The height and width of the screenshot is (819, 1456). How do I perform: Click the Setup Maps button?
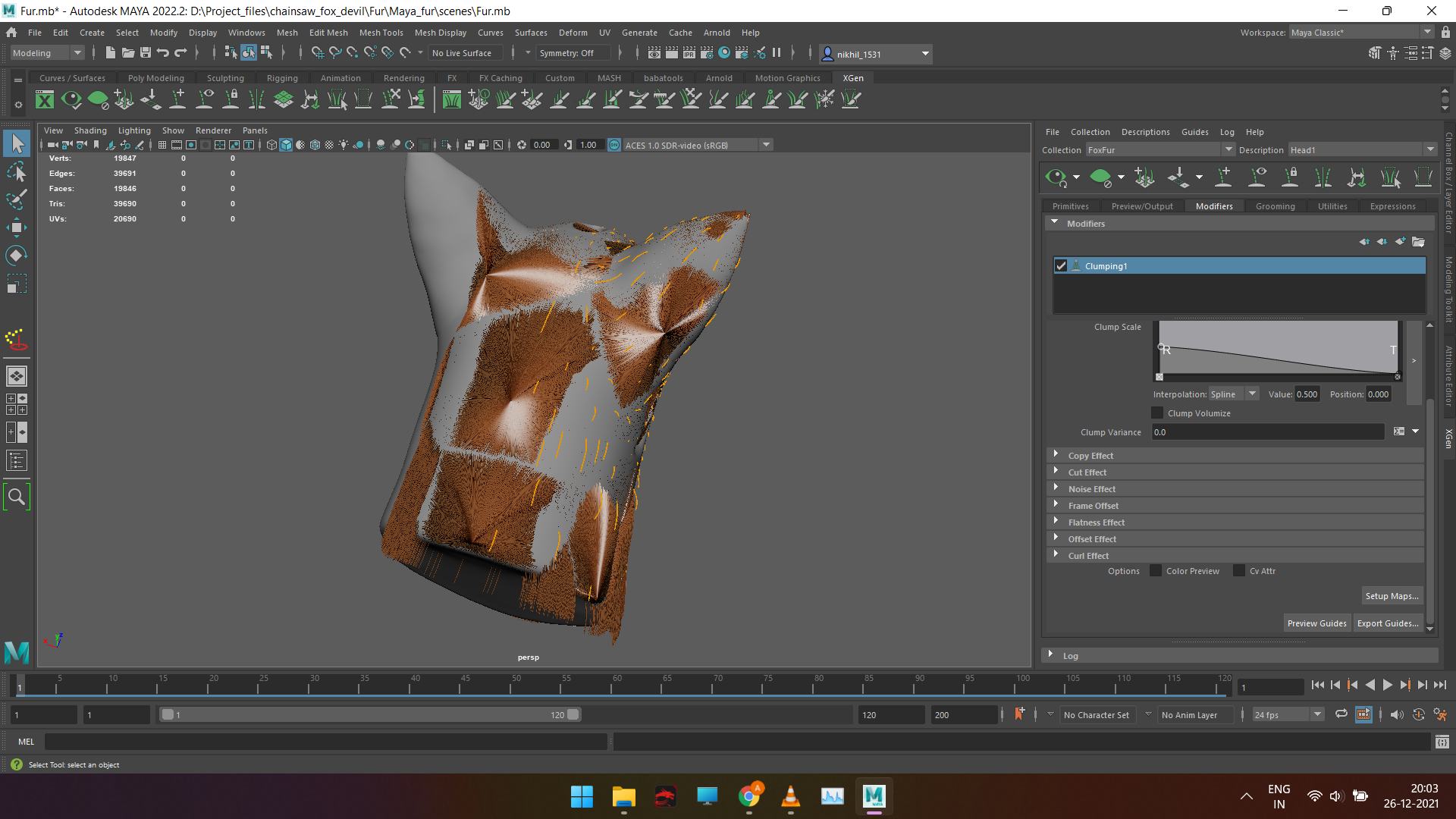click(x=1392, y=595)
